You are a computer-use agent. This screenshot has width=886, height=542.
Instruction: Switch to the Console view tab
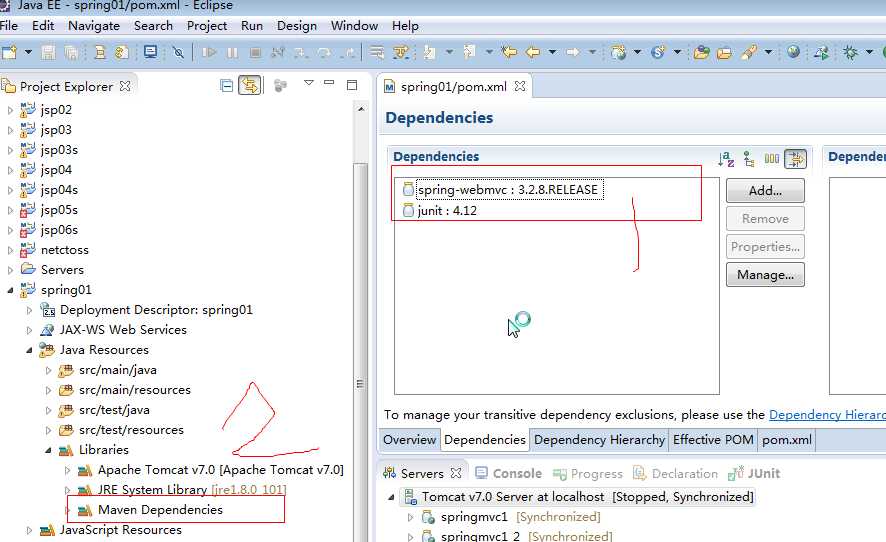pyautogui.click(x=509, y=474)
